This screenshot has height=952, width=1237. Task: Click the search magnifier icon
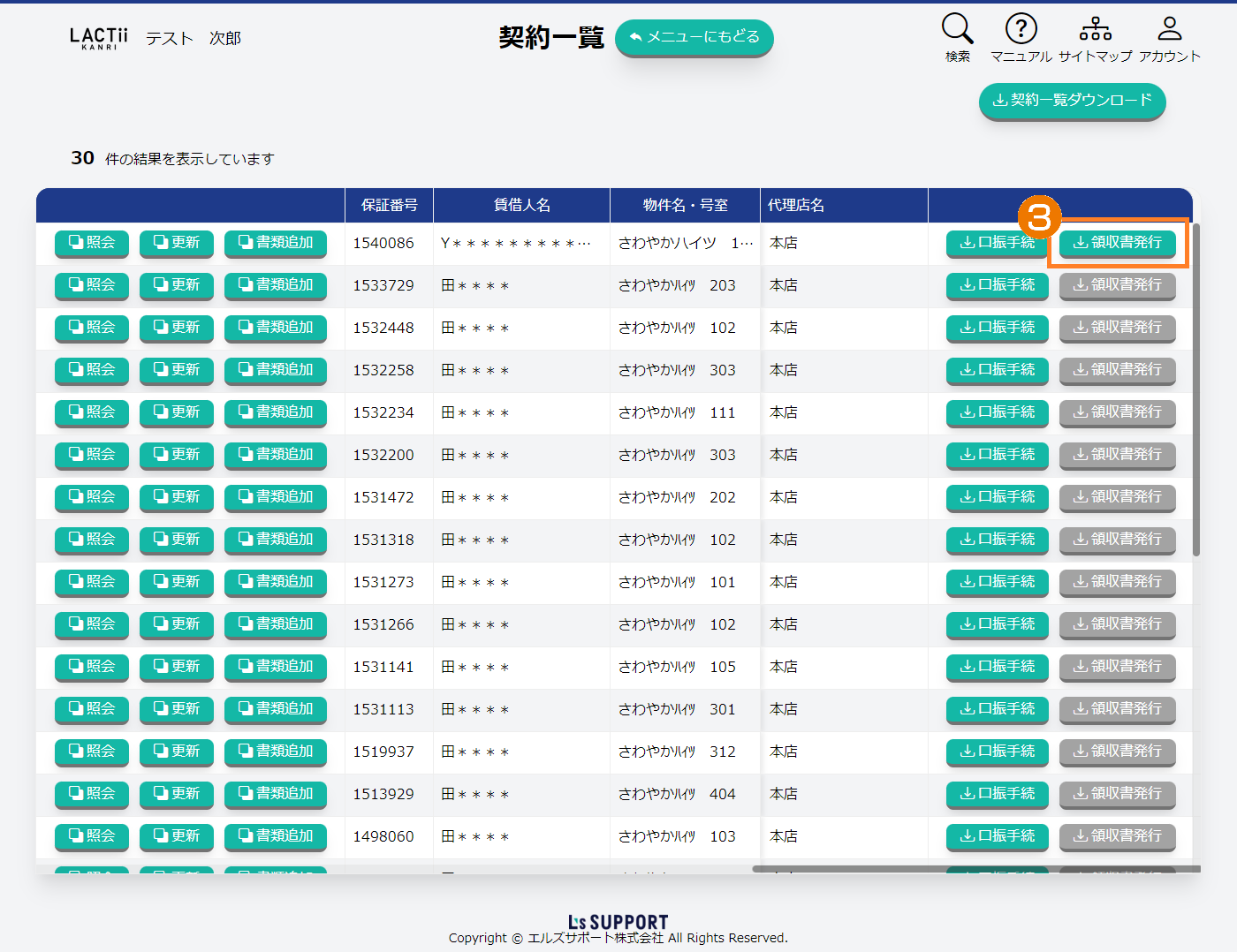click(x=957, y=29)
